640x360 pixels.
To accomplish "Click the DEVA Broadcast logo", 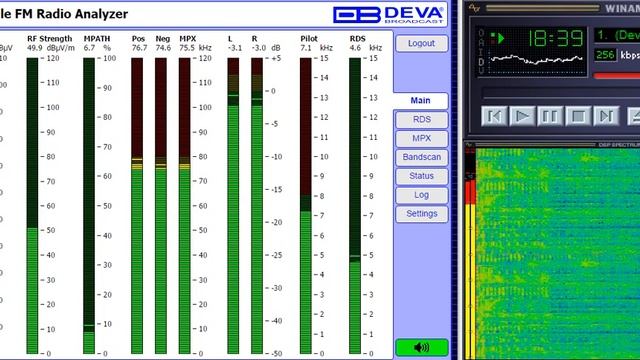I will coord(388,15).
